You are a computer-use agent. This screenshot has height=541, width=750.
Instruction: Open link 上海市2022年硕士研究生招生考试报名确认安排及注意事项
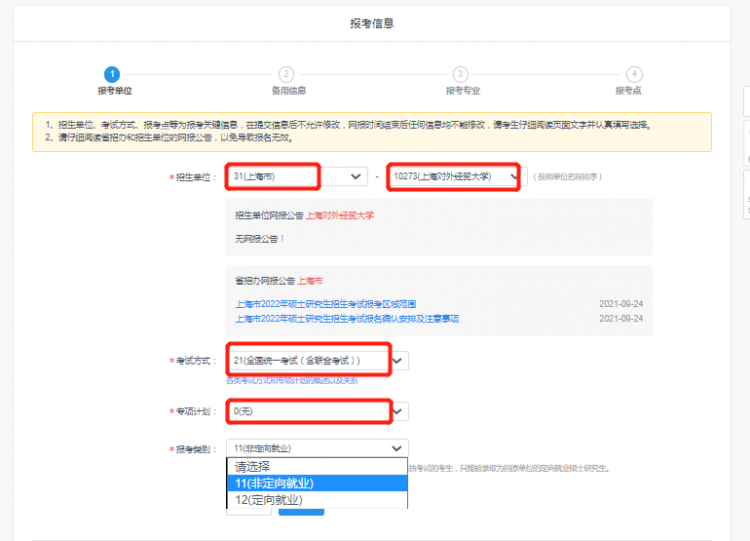[x=347, y=319]
